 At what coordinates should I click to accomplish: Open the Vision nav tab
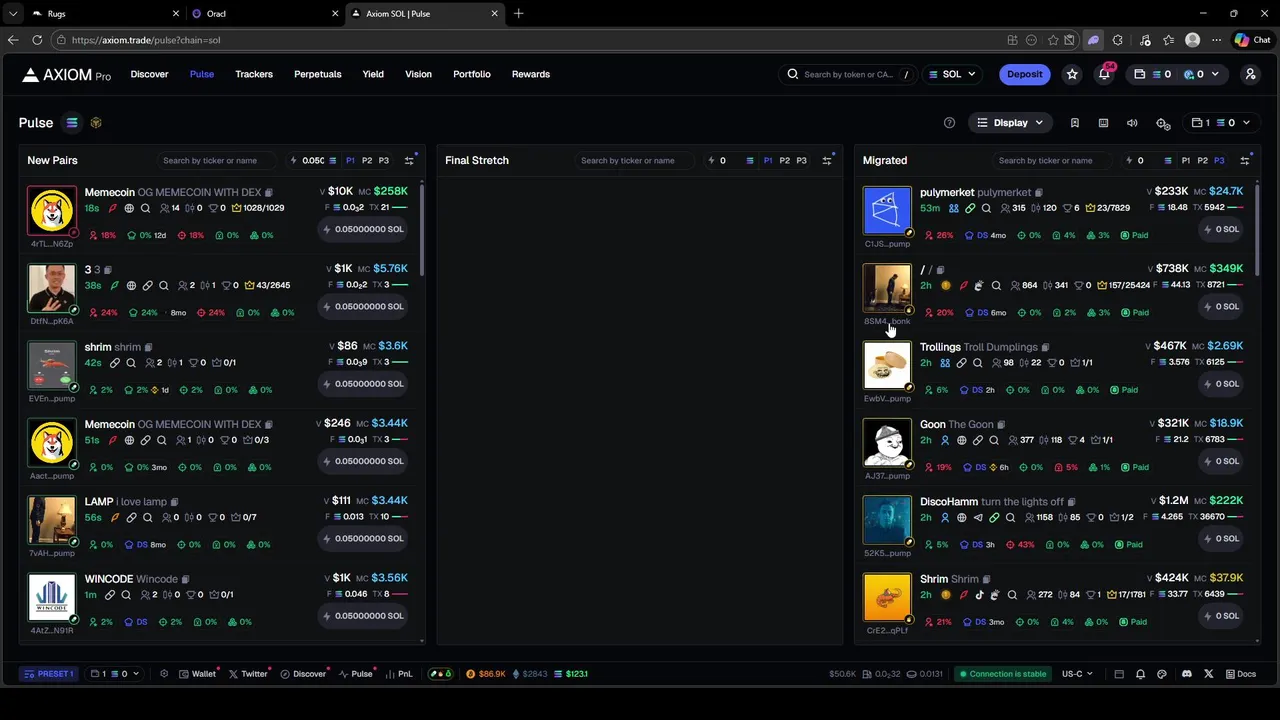click(x=418, y=74)
